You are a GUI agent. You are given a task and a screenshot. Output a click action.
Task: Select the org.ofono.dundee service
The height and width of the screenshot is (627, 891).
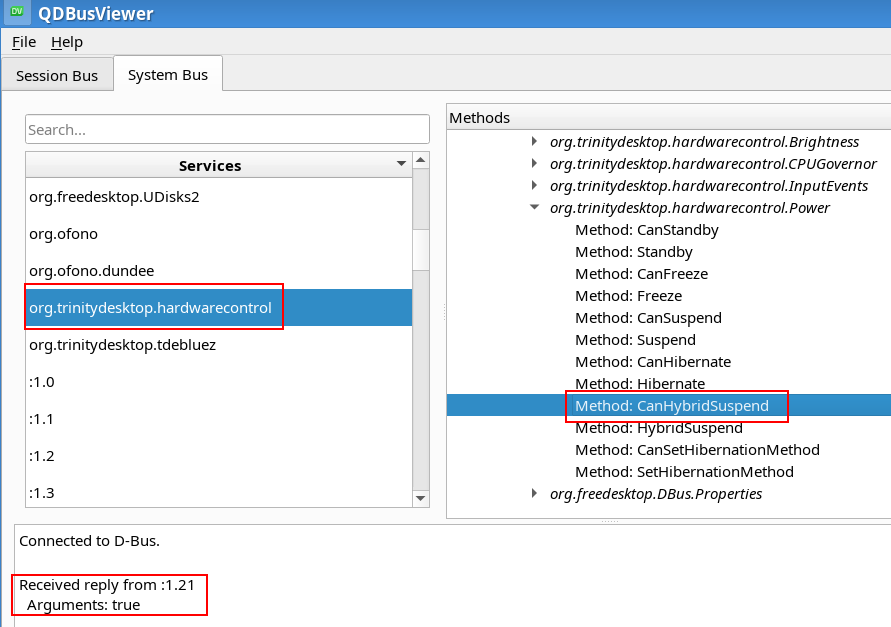click(219, 271)
